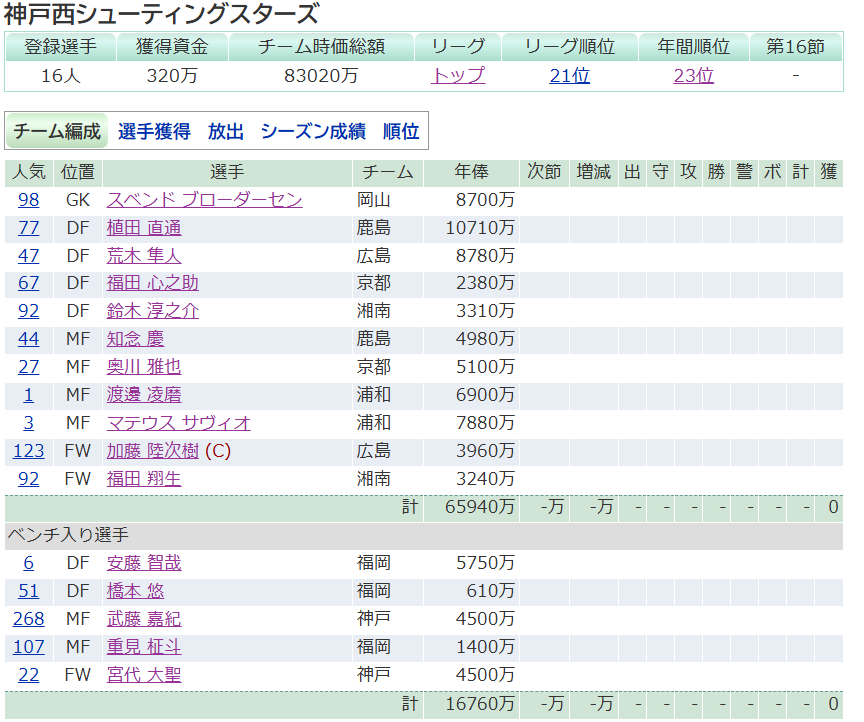
Task: Click popularity number 22
Action: coord(29,675)
